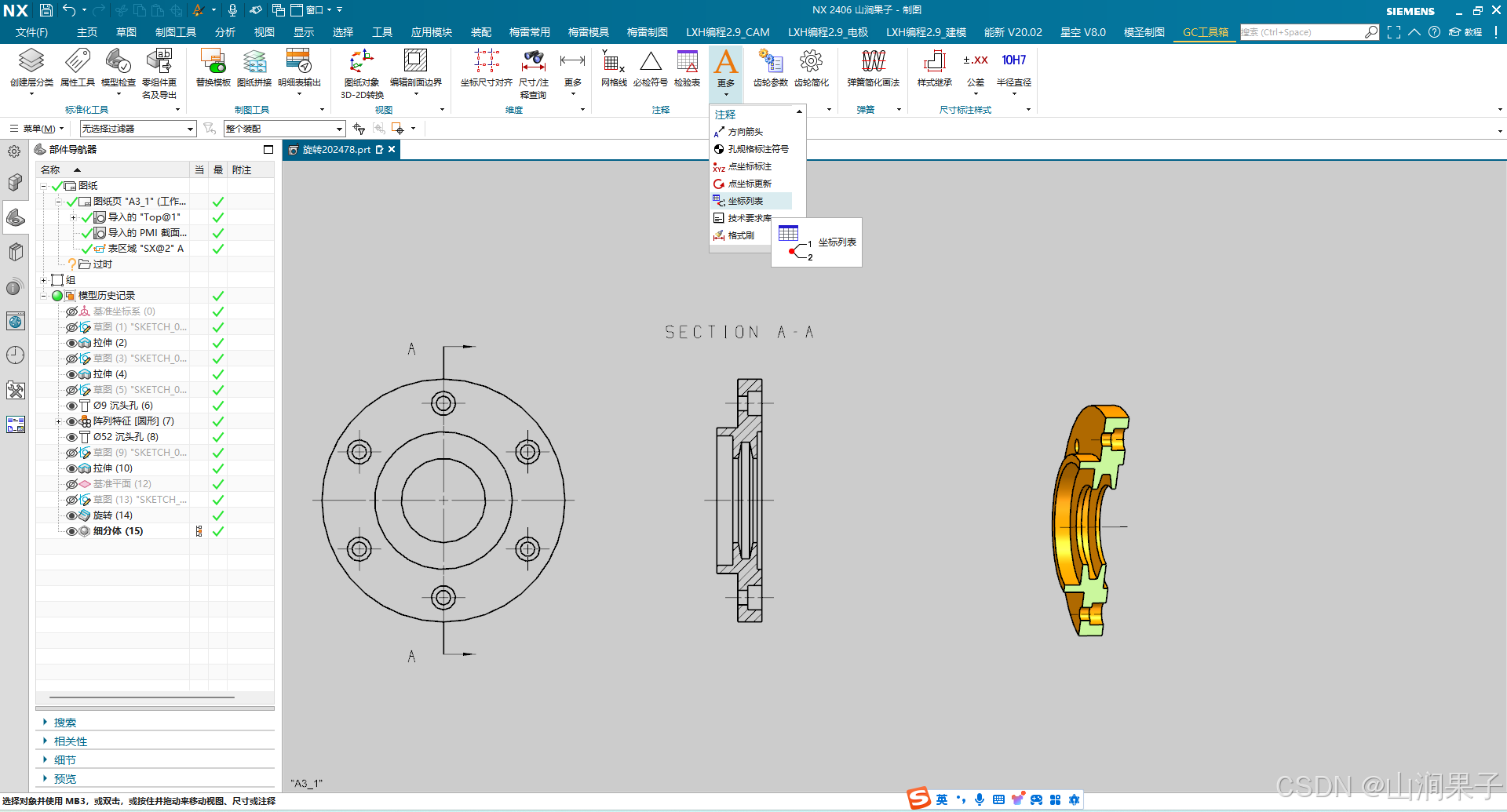Image resolution: width=1507 pixels, height=812 pixels.
Task: Launch 图纸对象3D-2D转换 tool
Action: pyautogui.click(x=362, y=72)
